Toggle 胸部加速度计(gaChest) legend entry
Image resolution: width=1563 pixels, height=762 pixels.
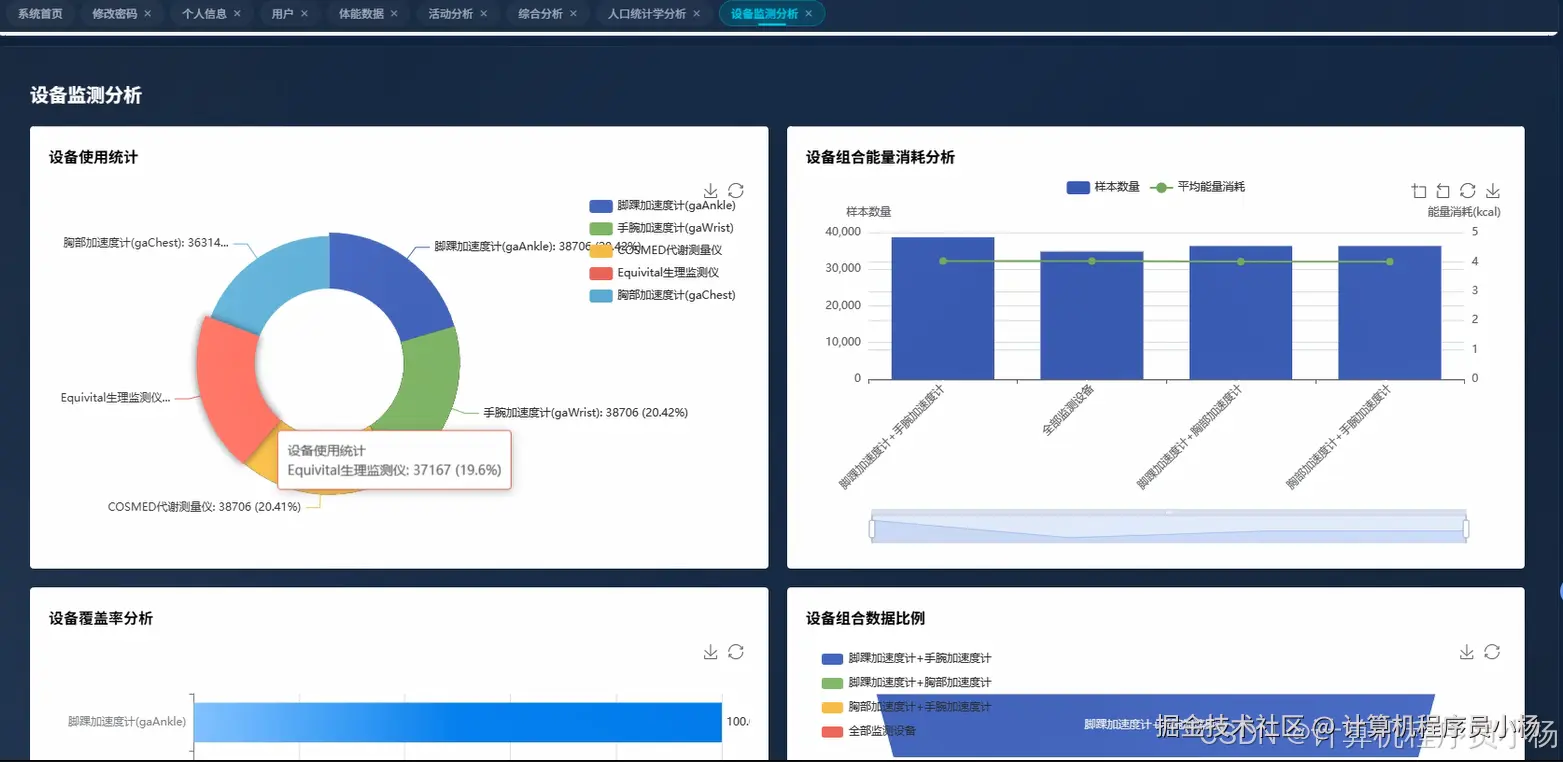coord(662,295)
